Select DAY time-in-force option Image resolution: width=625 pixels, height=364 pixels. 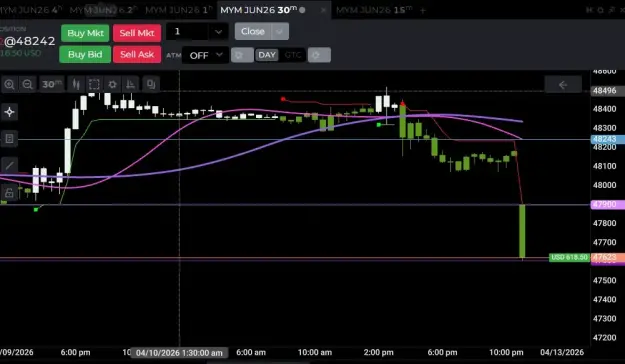(267, 55)
